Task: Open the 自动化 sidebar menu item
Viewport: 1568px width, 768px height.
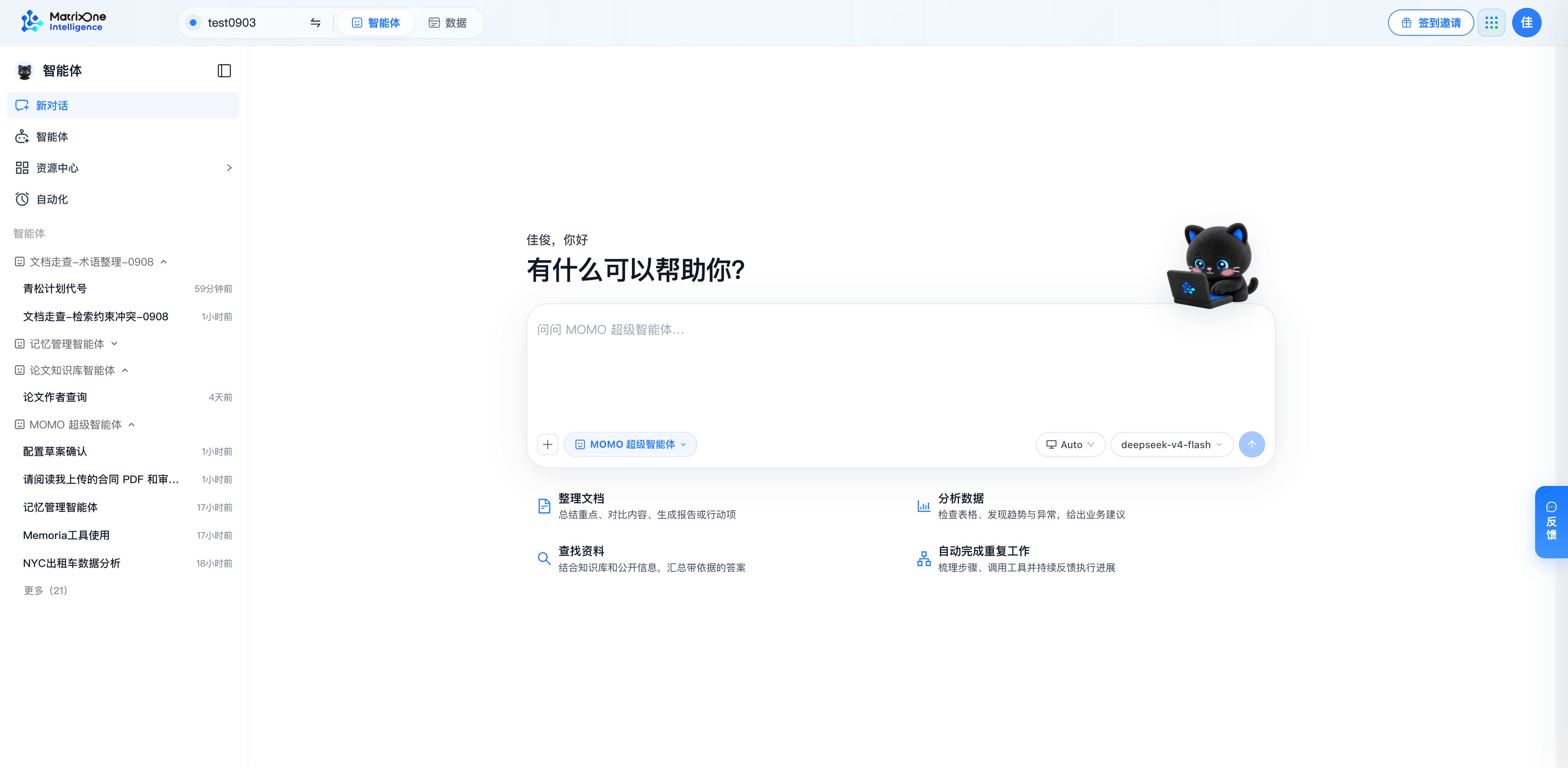Action: (122, 199)
